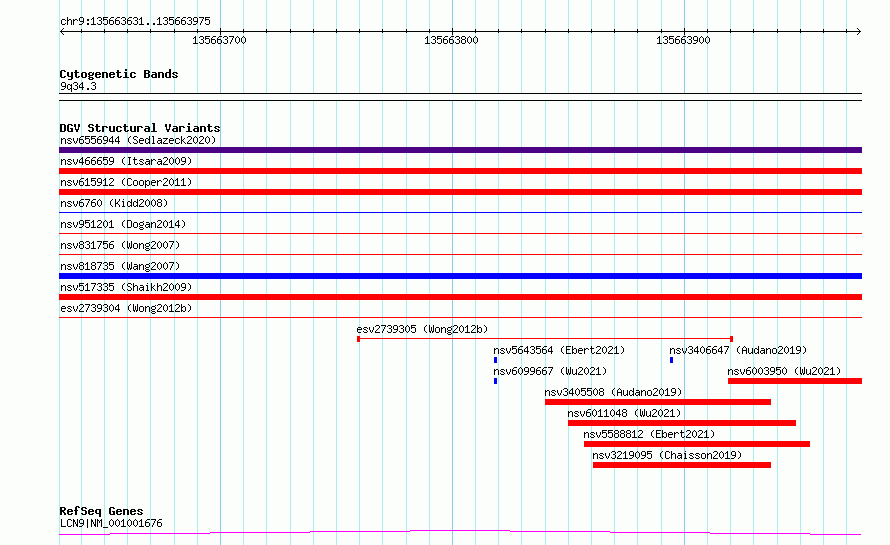Click the 9q34.3 cytogenetic band bar
Image resolution: width=890 pixels, height=545 pixels.
pos(460,97)
